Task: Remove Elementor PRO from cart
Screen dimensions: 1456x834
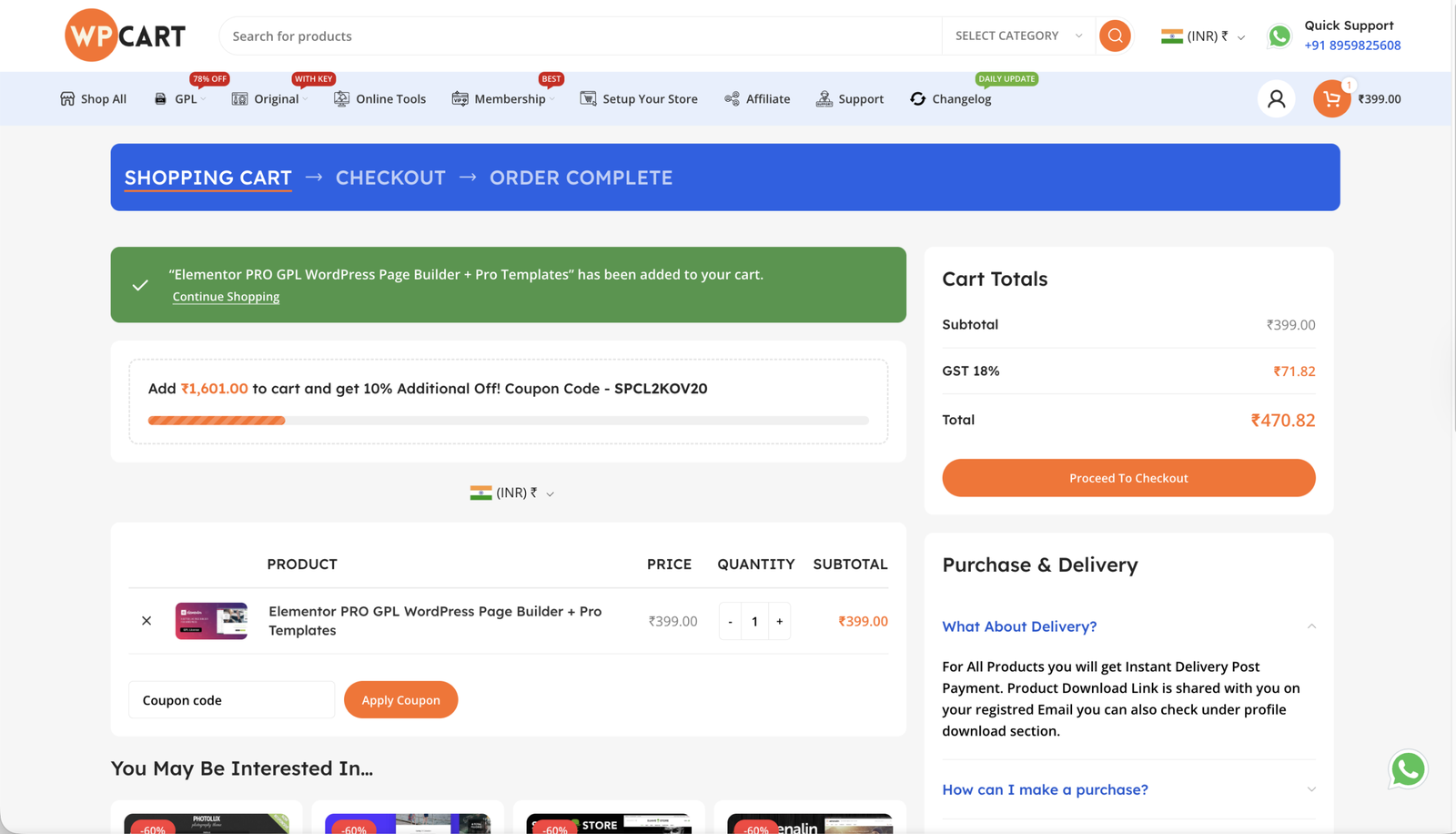Action: tap(147, 621)
